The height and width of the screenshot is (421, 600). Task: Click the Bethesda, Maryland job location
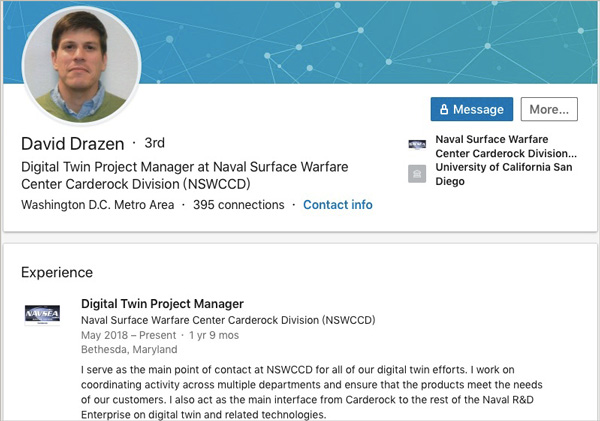click(x=129, y=350)
